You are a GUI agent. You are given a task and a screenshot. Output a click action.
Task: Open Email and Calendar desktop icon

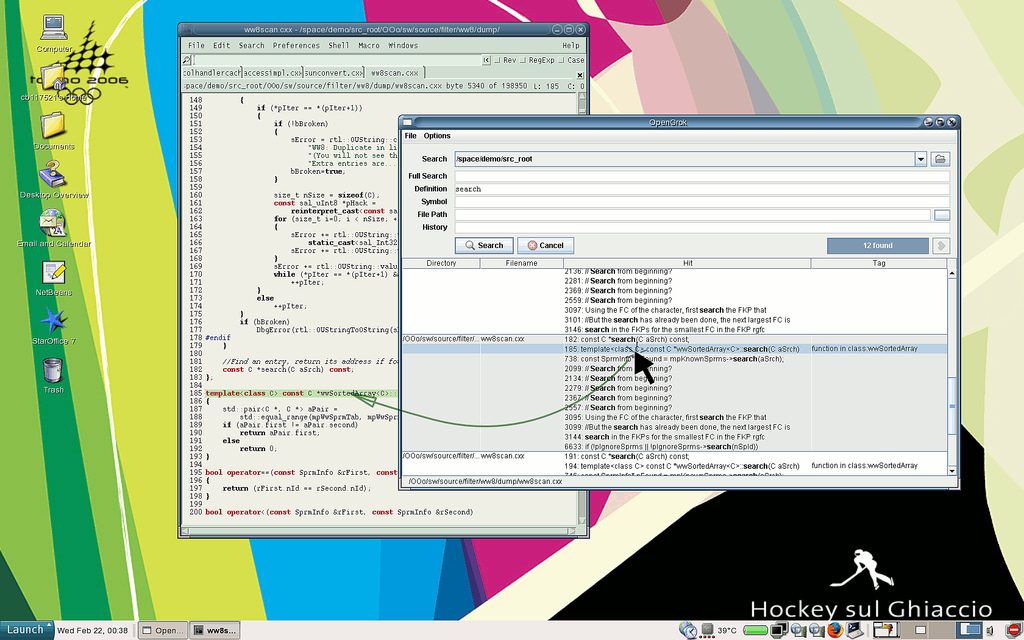(53, 224)
